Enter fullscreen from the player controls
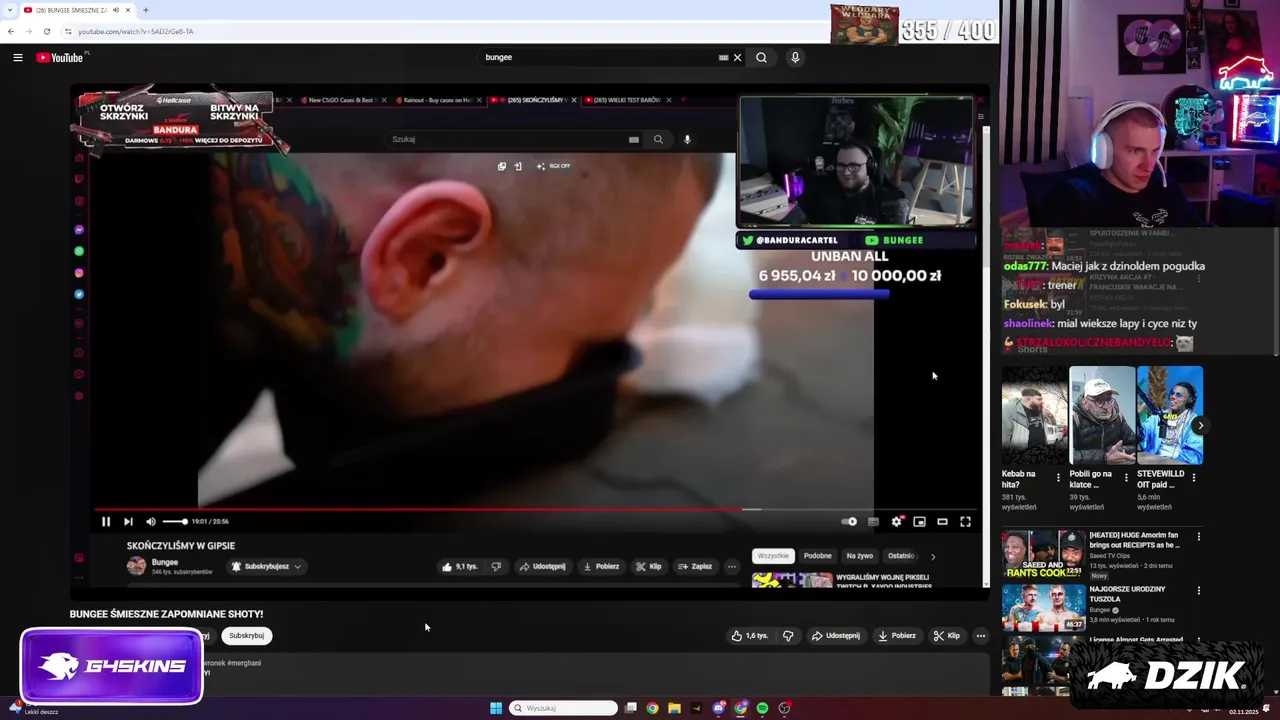 pos(965,521)
